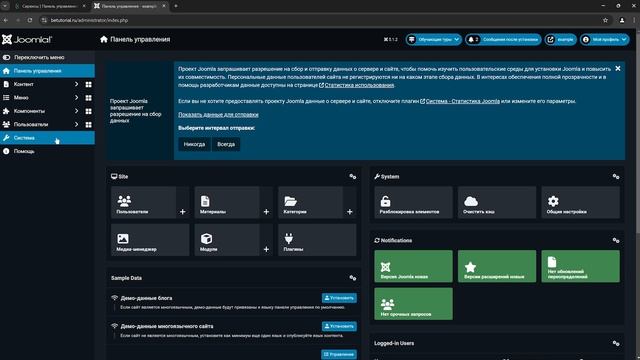The width and height of the screenshot is (640, 360).
Task: Click the Очистить кэш tile
Action: (x=497, y=202)
